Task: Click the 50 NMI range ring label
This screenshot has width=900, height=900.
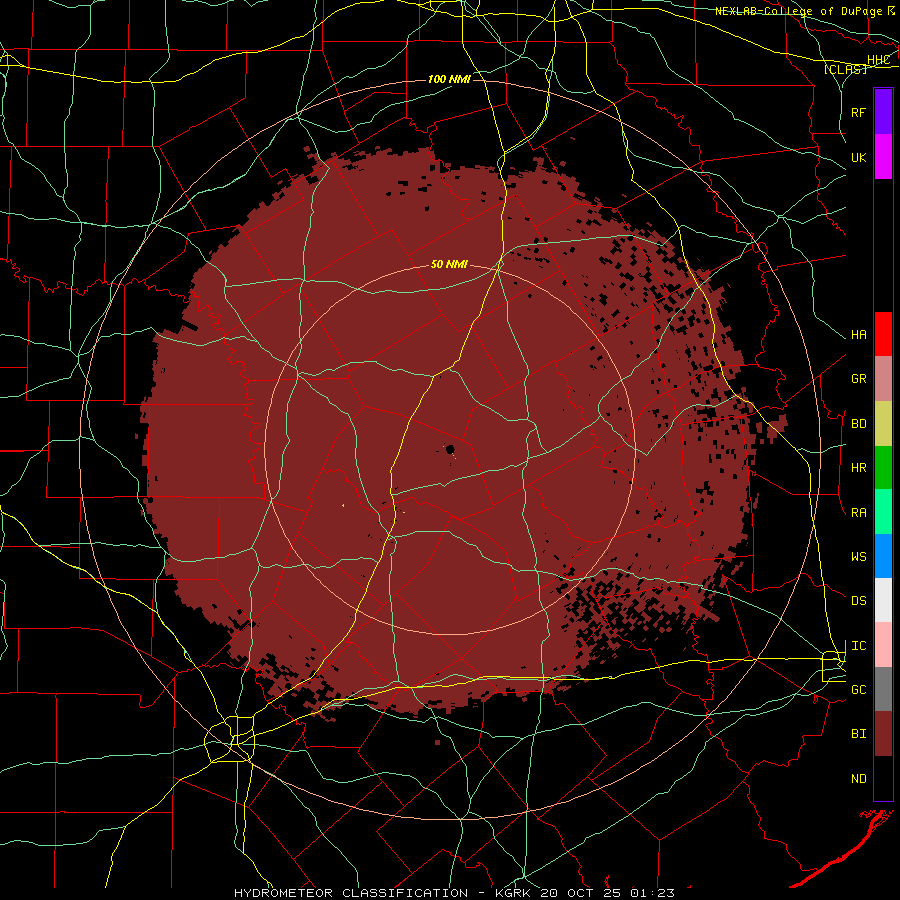Action: point(449,264)
